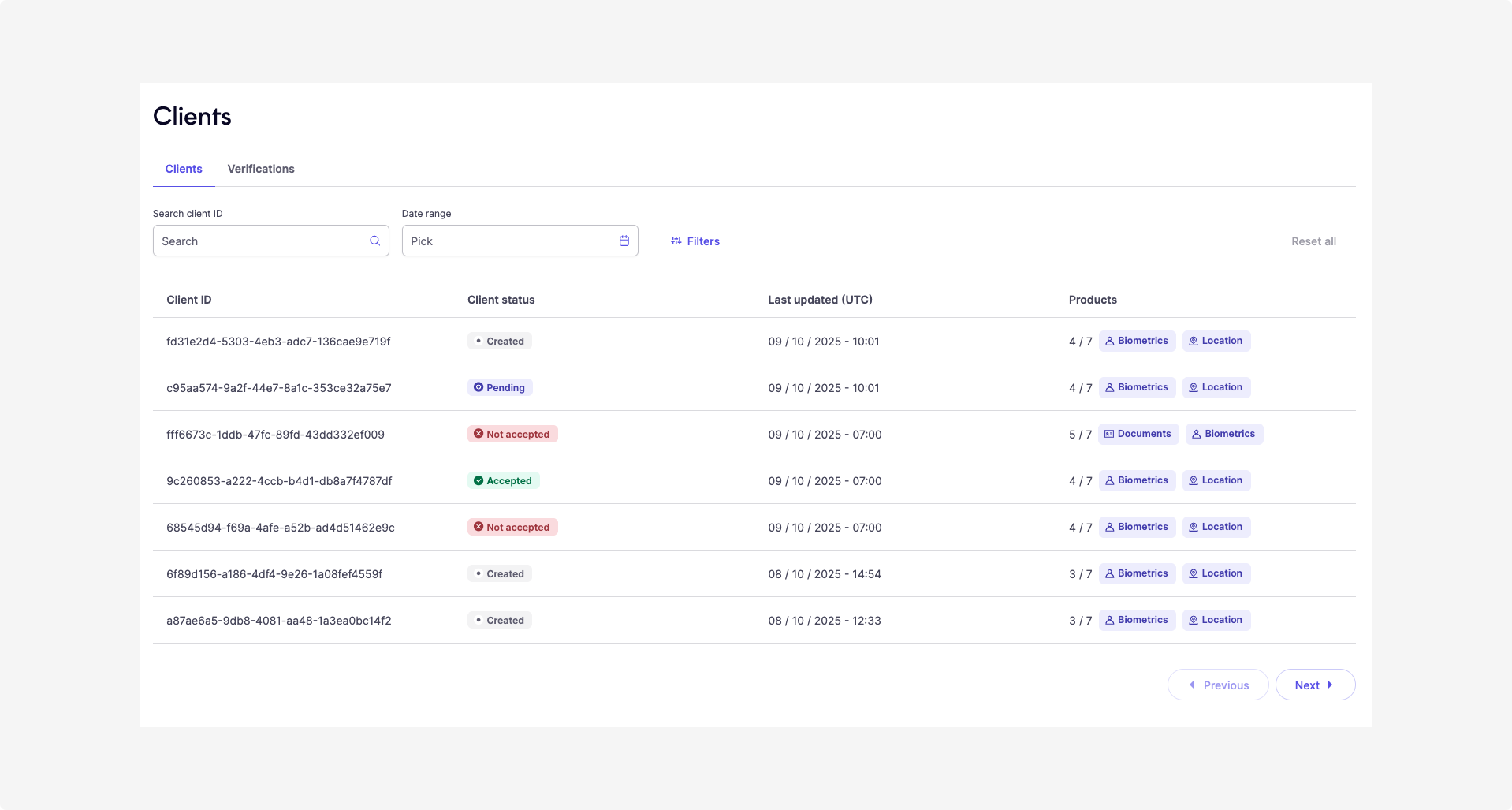
Task: Click Created status badge for 6f89d156
Action: 500,573
